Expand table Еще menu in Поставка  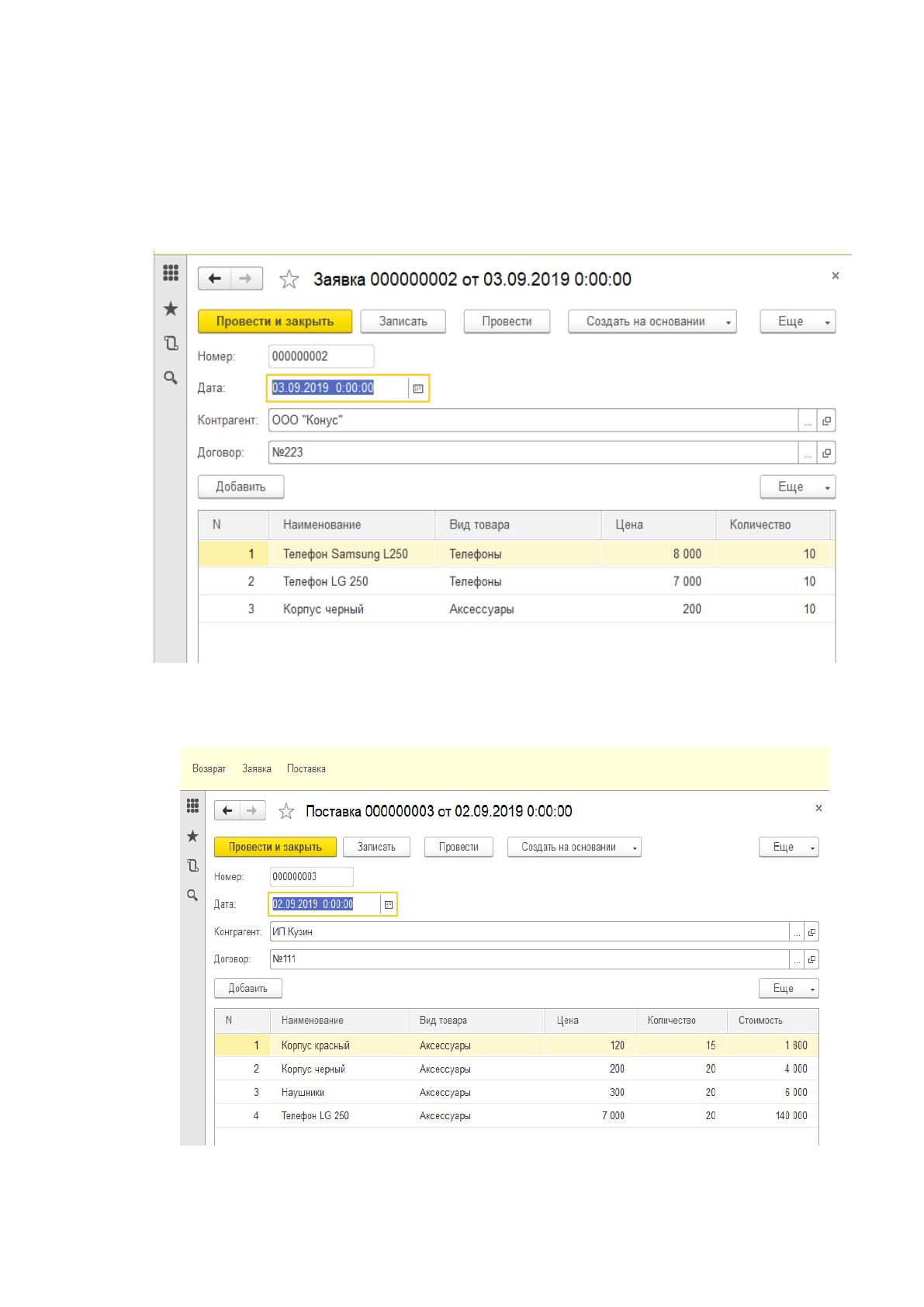789,989
